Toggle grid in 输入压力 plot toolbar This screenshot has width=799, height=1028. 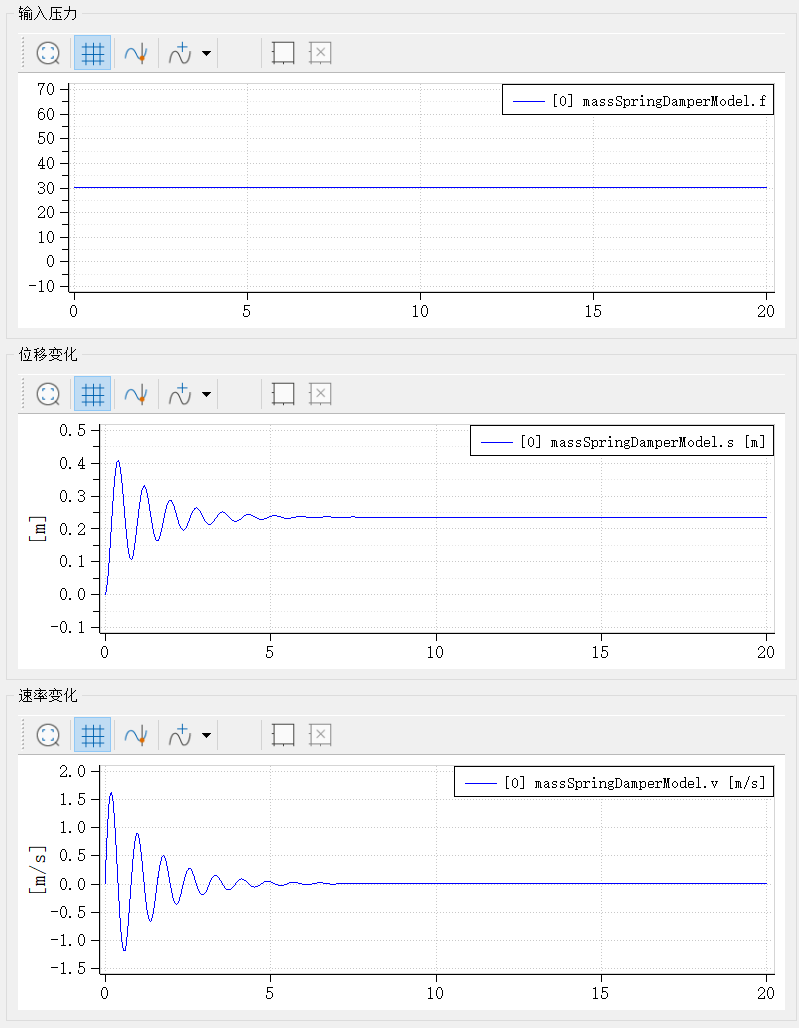coord(92,53)
